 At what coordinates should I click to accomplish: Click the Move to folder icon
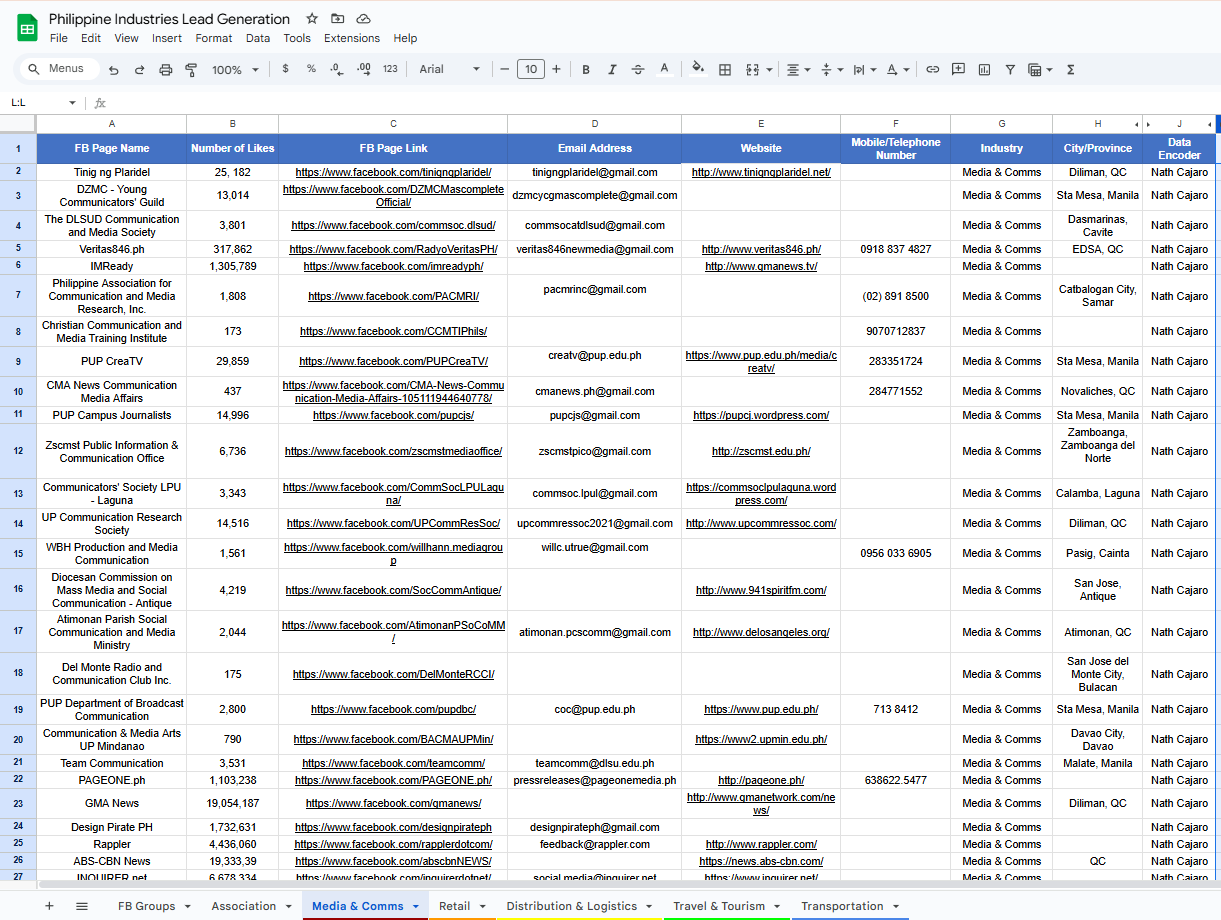[338, 19]
